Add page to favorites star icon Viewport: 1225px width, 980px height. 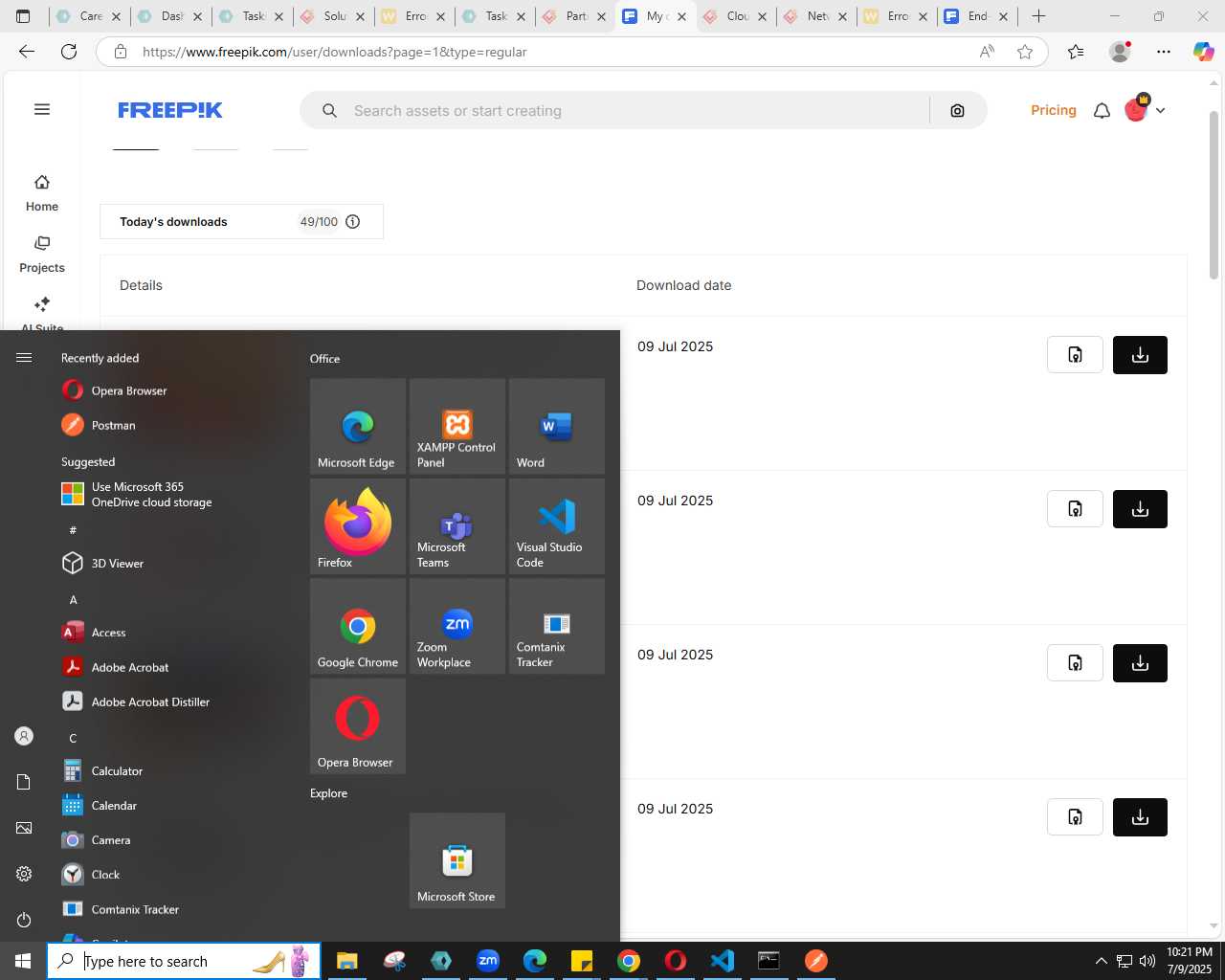pos(1025,52)
